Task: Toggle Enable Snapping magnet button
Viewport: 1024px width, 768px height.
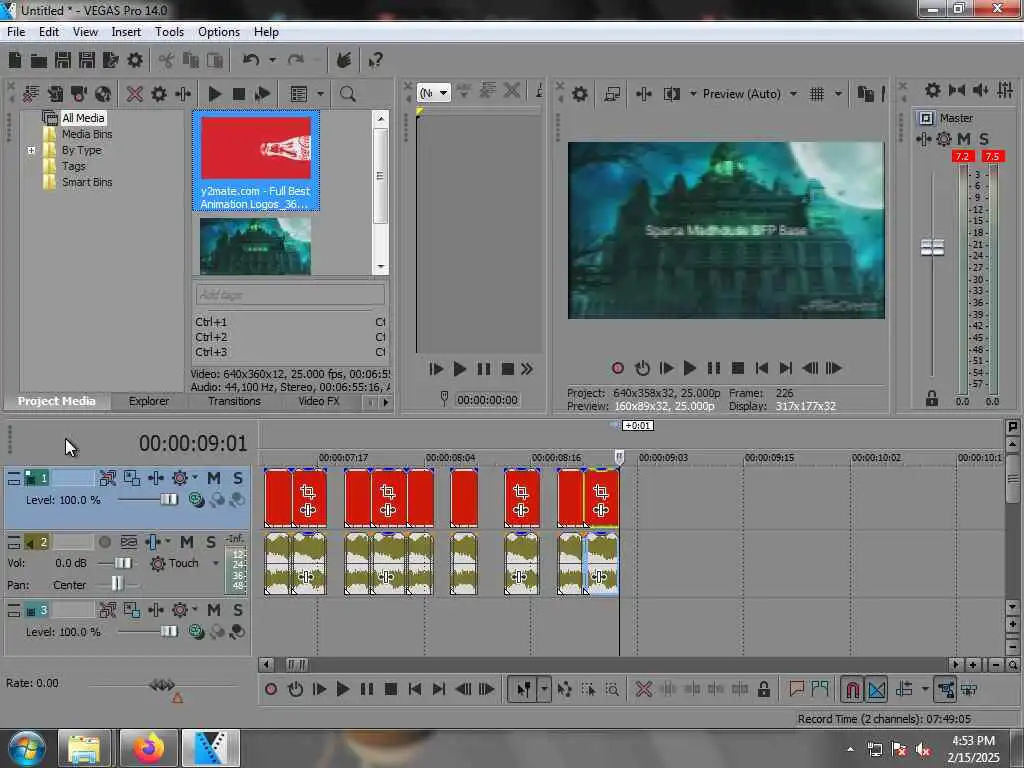Action: coord(852,689)
